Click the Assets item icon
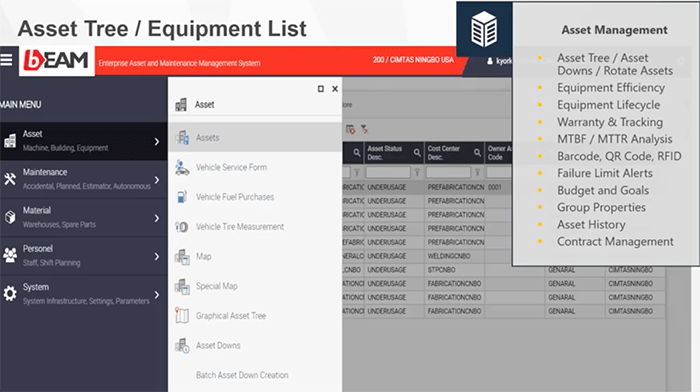This screenshot has width=700, height=392. click(182, 138)
